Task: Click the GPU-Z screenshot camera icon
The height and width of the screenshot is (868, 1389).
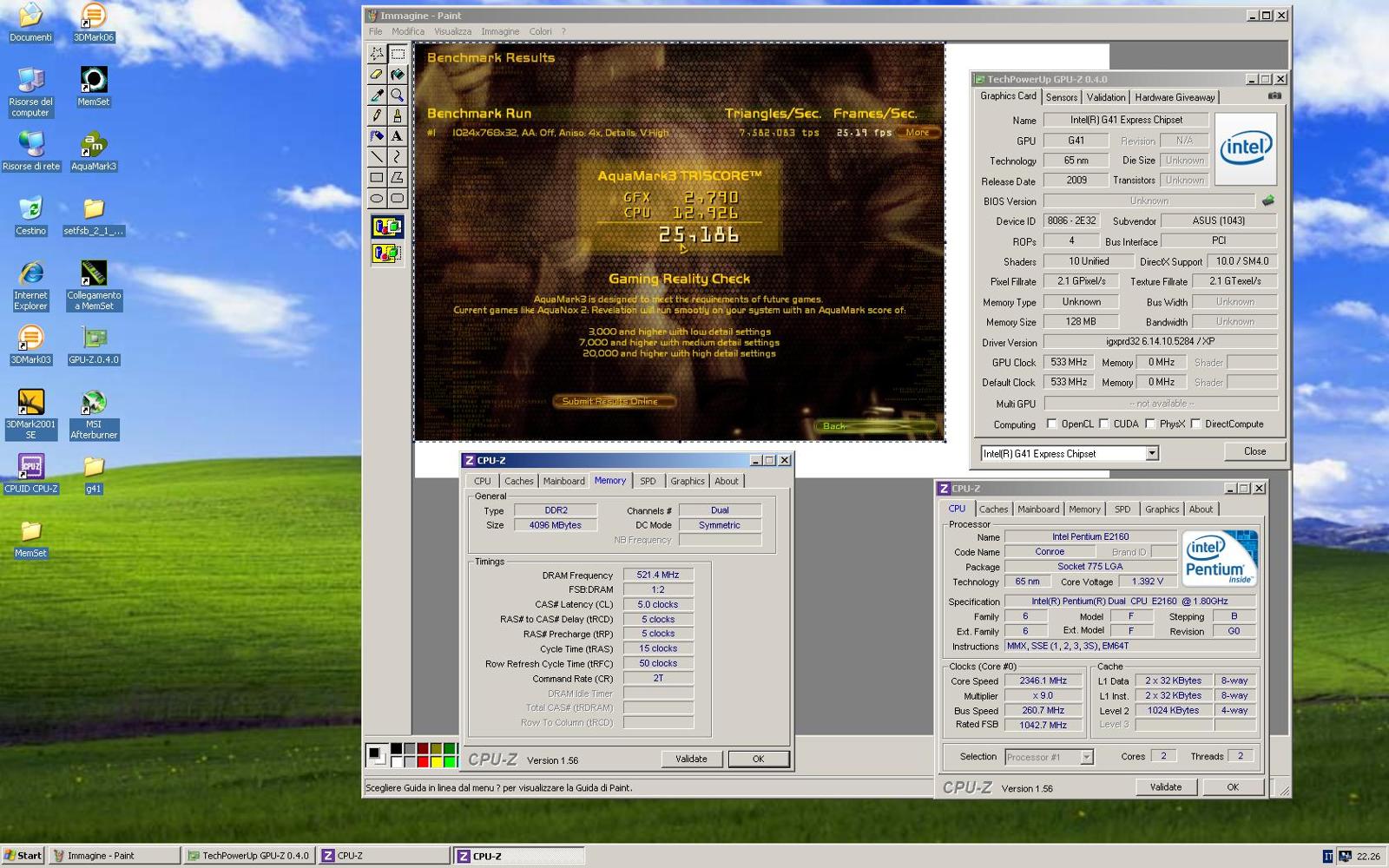Action: pos(1274,95)
